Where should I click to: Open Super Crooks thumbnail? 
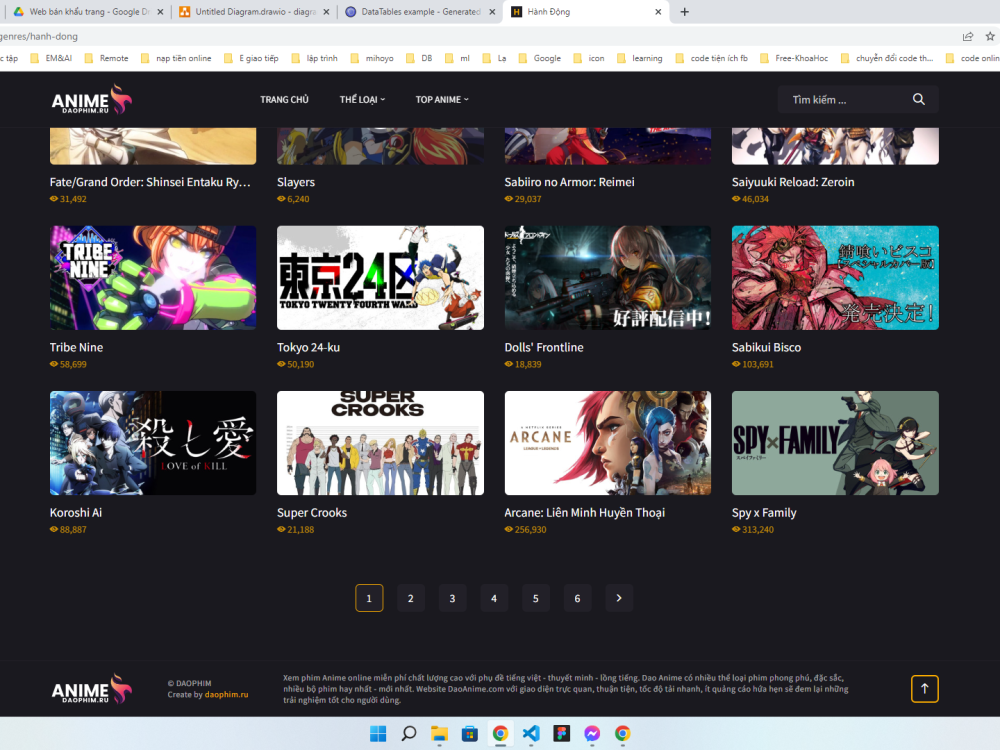(x=380, y=443)
